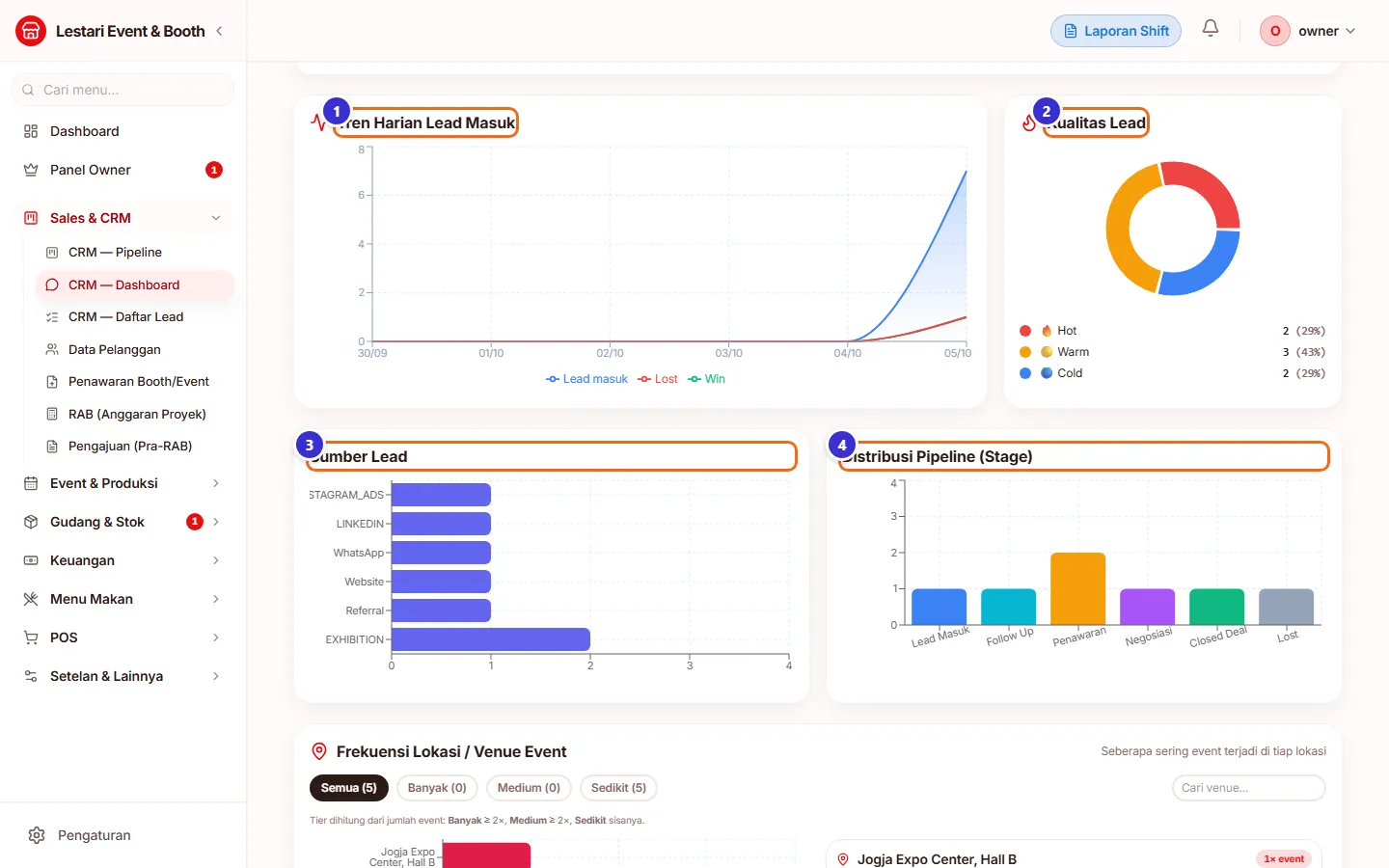Click the Laporan Shift button

tap(1116, 31)
